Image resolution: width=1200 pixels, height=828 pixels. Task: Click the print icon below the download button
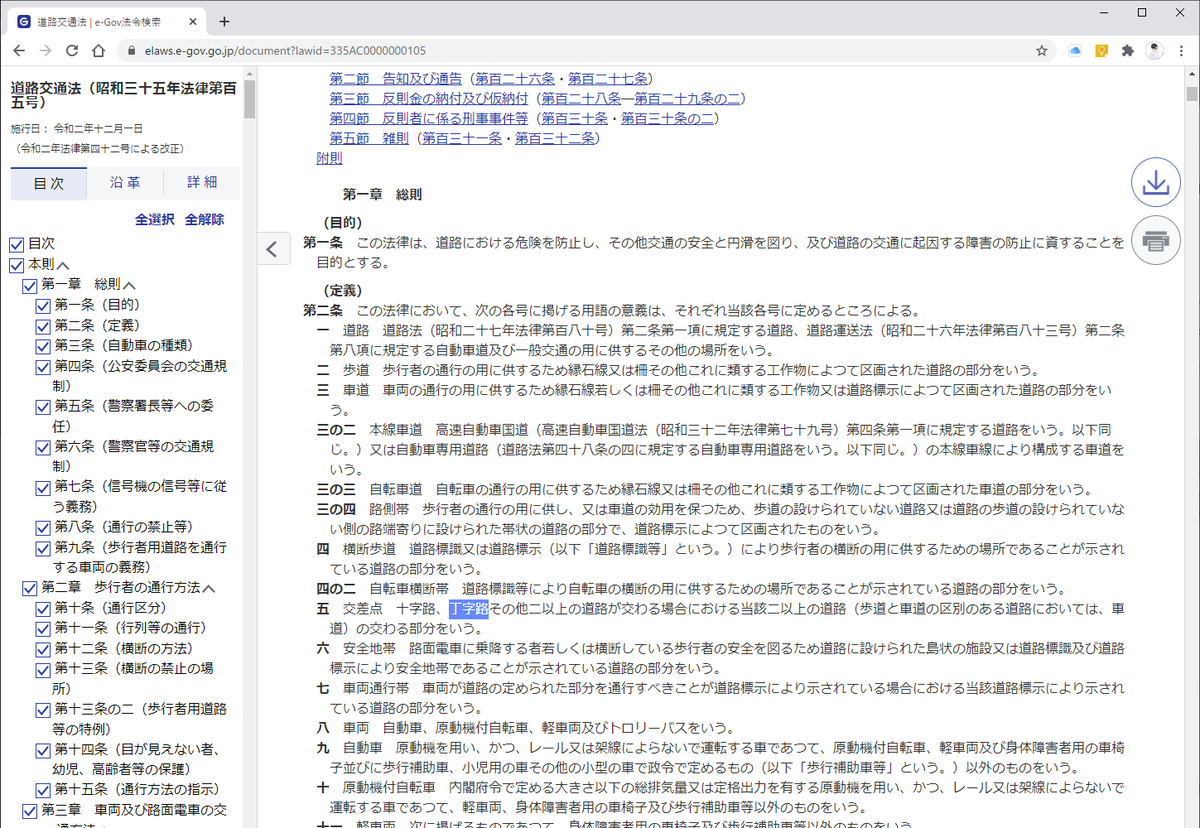[x=1156, y=240]
